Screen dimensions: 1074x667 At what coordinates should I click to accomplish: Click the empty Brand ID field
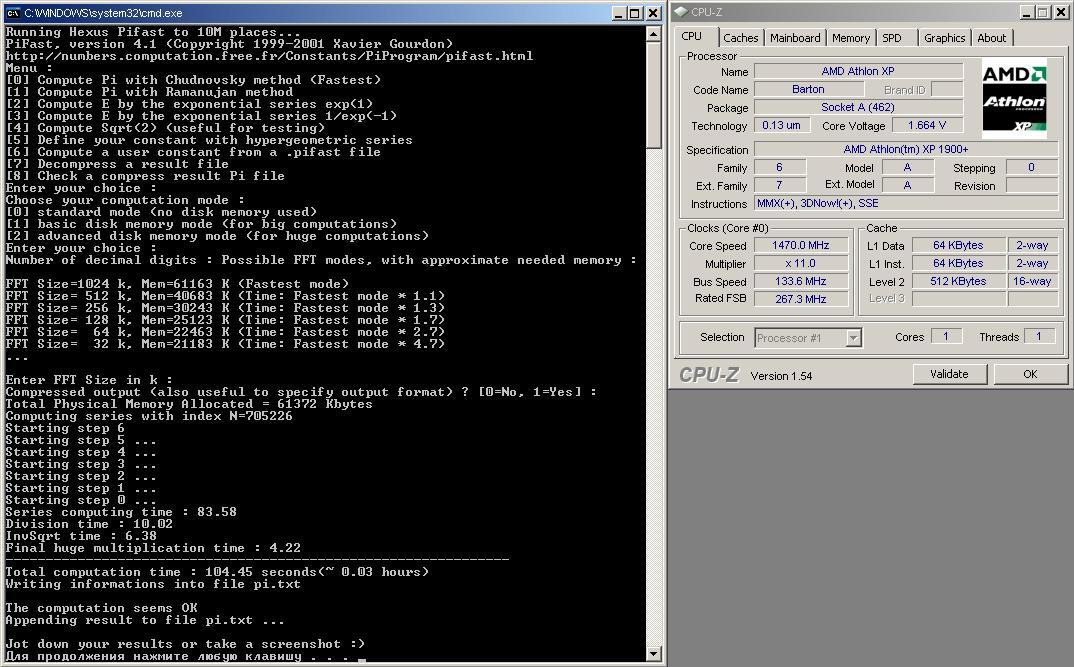pos(947,89)
